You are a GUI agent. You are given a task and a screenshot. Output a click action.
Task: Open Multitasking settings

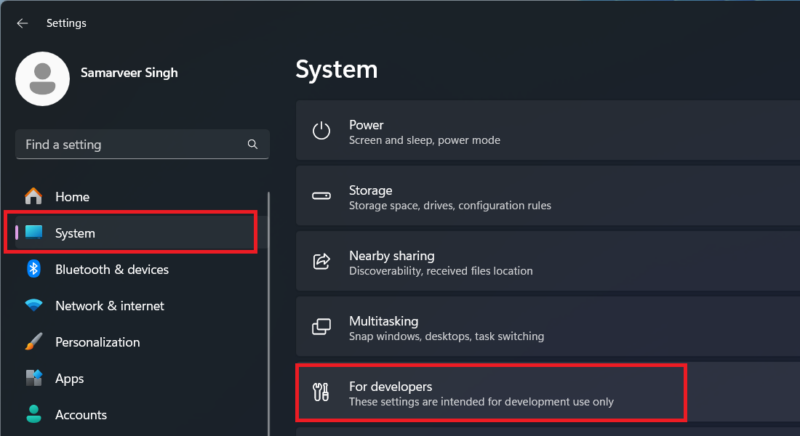(x=547, y=326)
